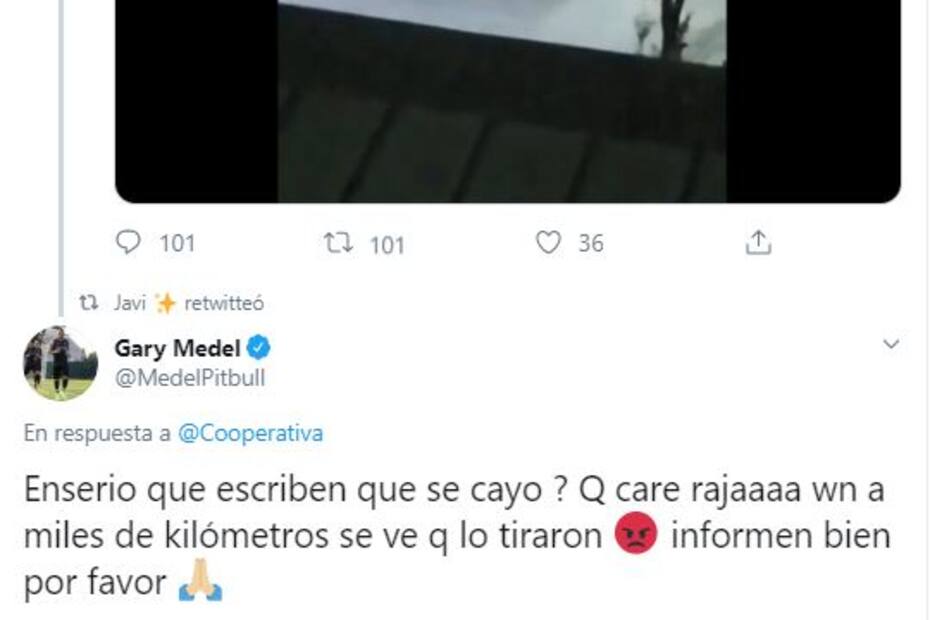This screenshot has height=620, width=930.
Task: Open the Gary Medel display name
Action: pyautogui.click(x=177, y=348)
